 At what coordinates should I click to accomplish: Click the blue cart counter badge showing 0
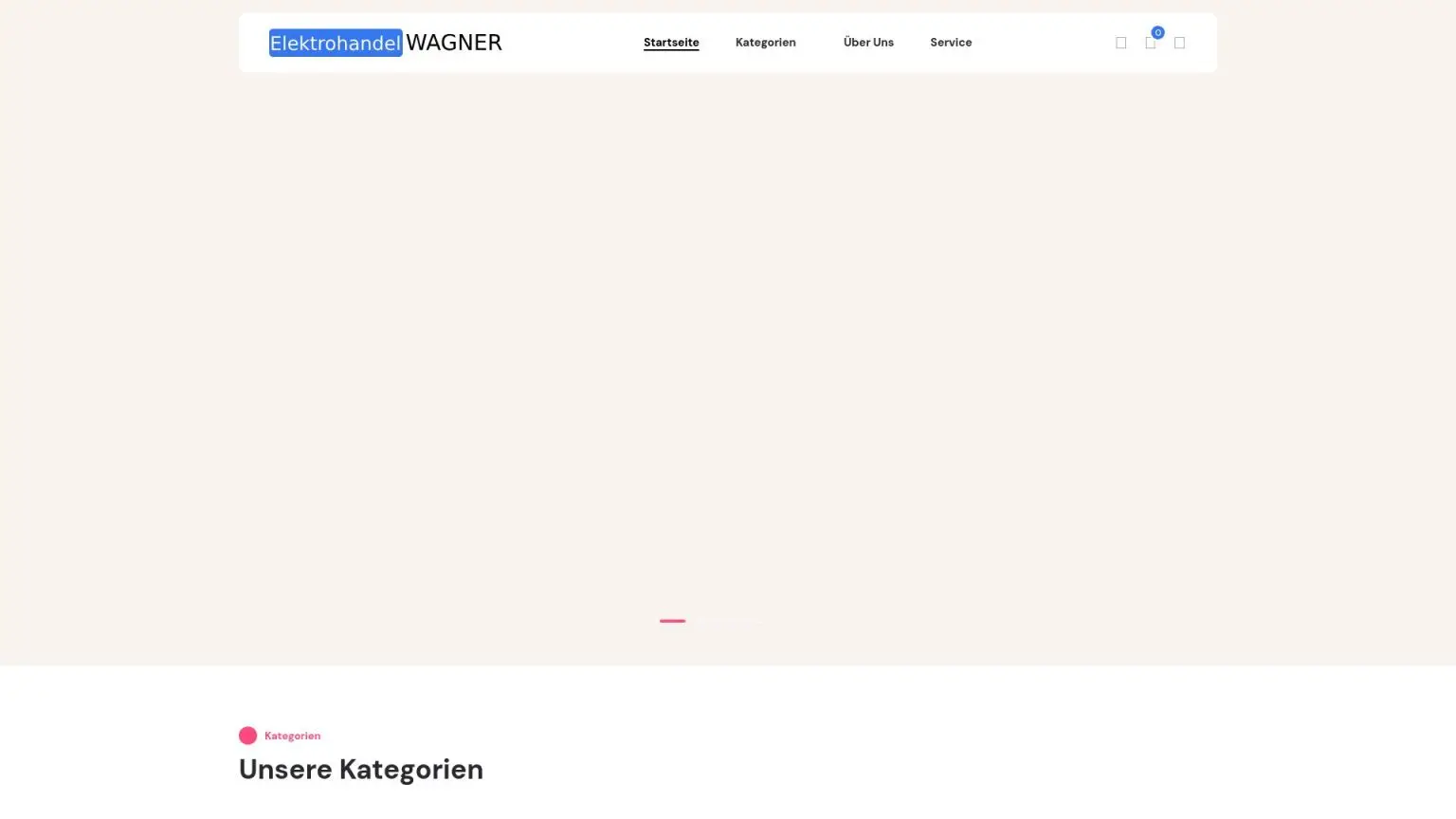1157,32
